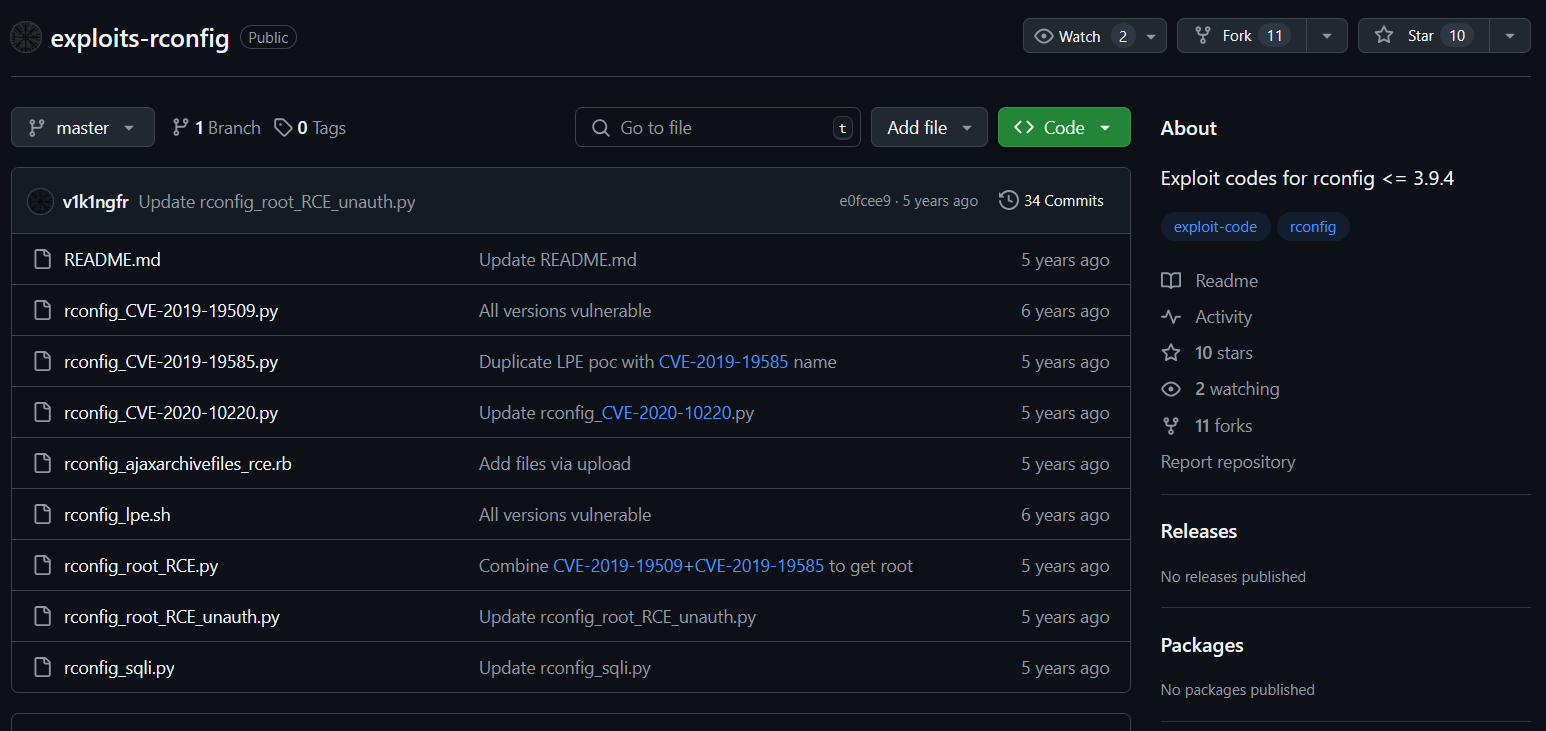Screen dimensions: 1546x731
Task: Click the file icon beside rconfig_root_RCE.py
Action: (x=42, y=566)
